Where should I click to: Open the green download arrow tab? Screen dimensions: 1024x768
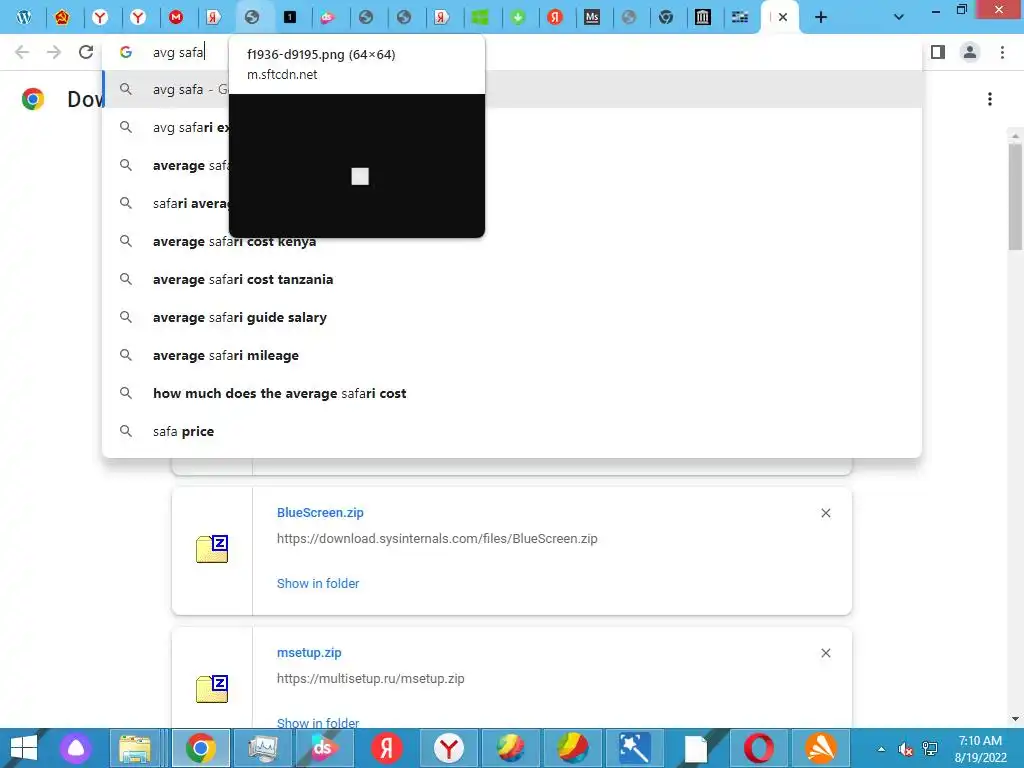[518, 18]
